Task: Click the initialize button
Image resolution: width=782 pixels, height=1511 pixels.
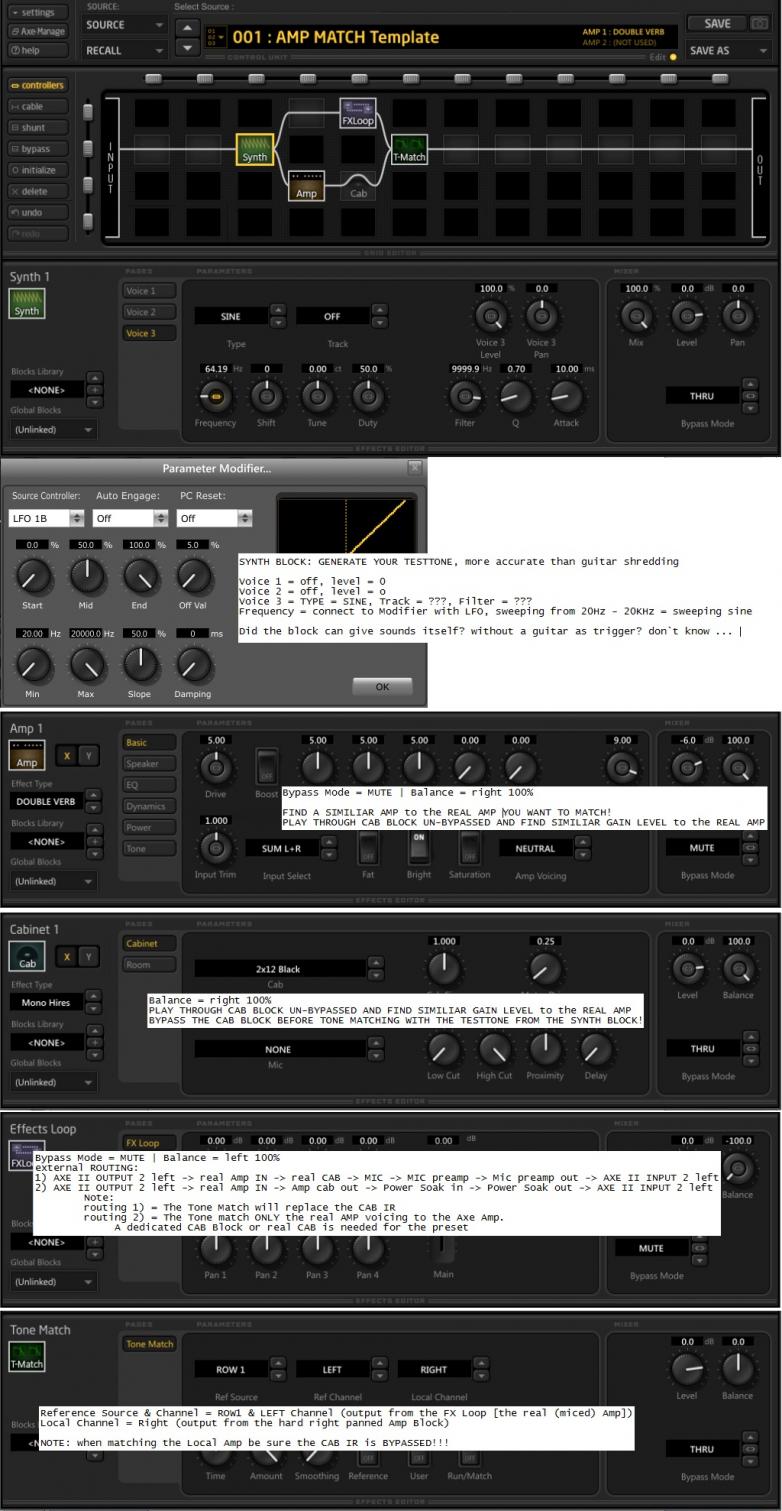Action: [x=37, y=170]
